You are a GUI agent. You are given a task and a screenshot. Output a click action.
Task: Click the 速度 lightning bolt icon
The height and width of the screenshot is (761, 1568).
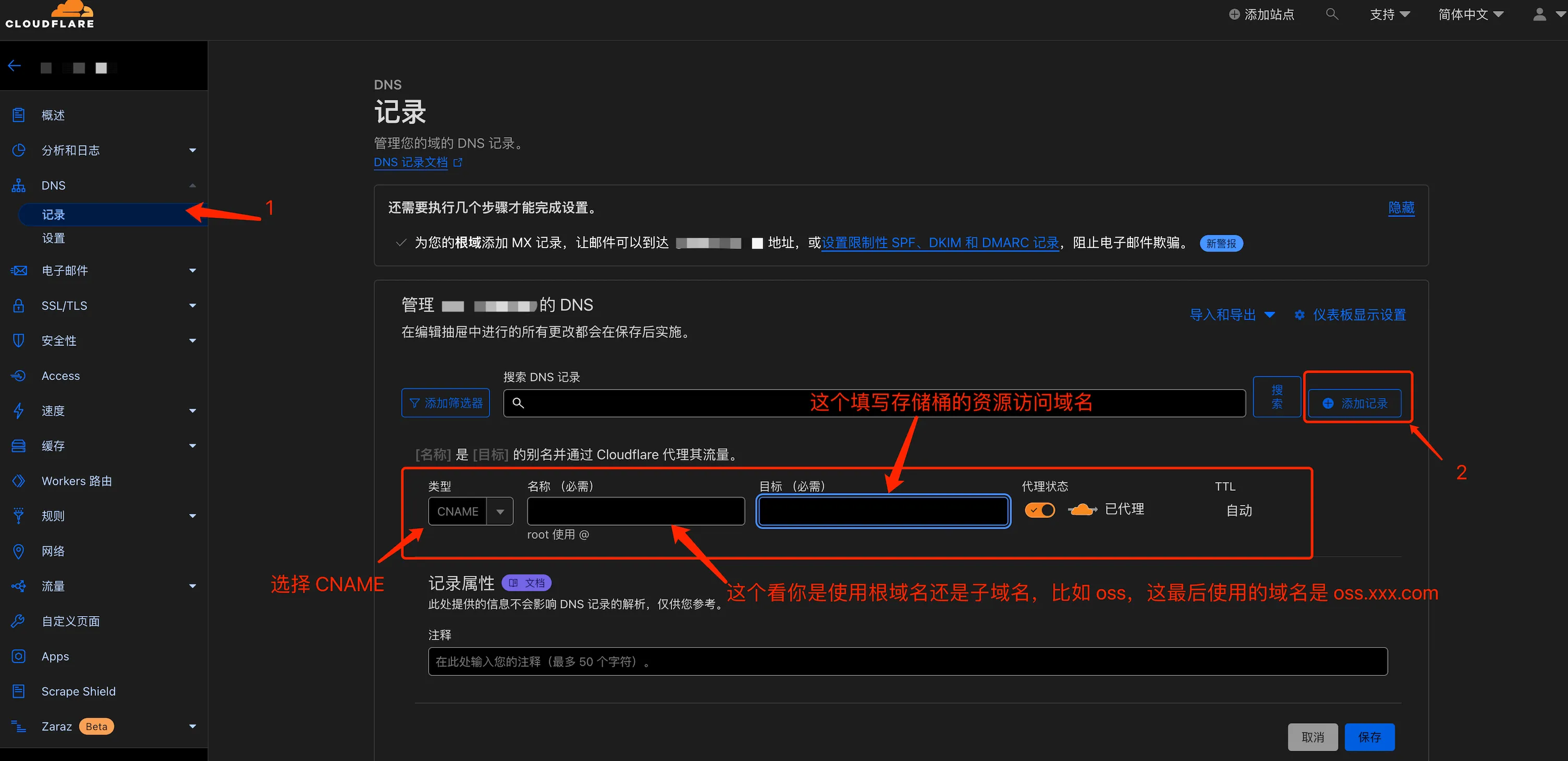click(x=19, y=411)
